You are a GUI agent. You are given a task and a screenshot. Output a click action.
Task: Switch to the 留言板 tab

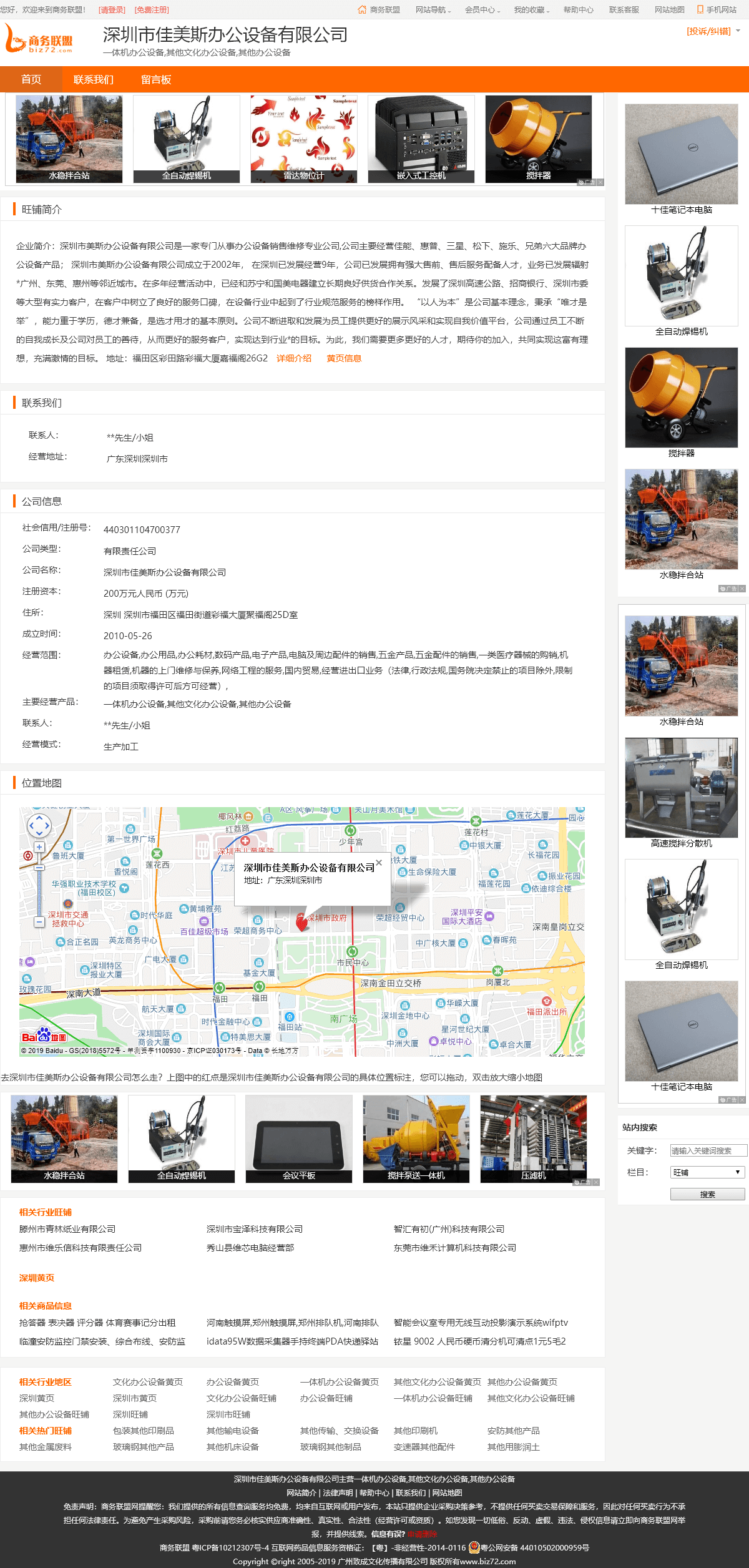click(156, 79)
